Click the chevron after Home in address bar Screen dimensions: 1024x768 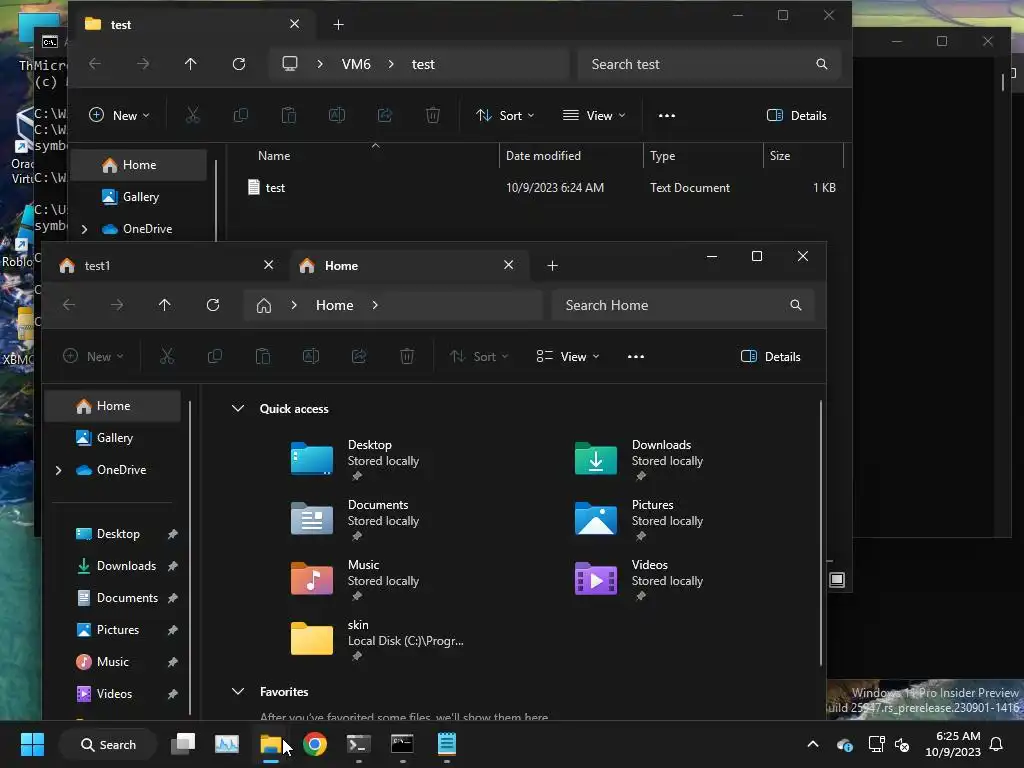pyautogui.click(x=375, y=305)
